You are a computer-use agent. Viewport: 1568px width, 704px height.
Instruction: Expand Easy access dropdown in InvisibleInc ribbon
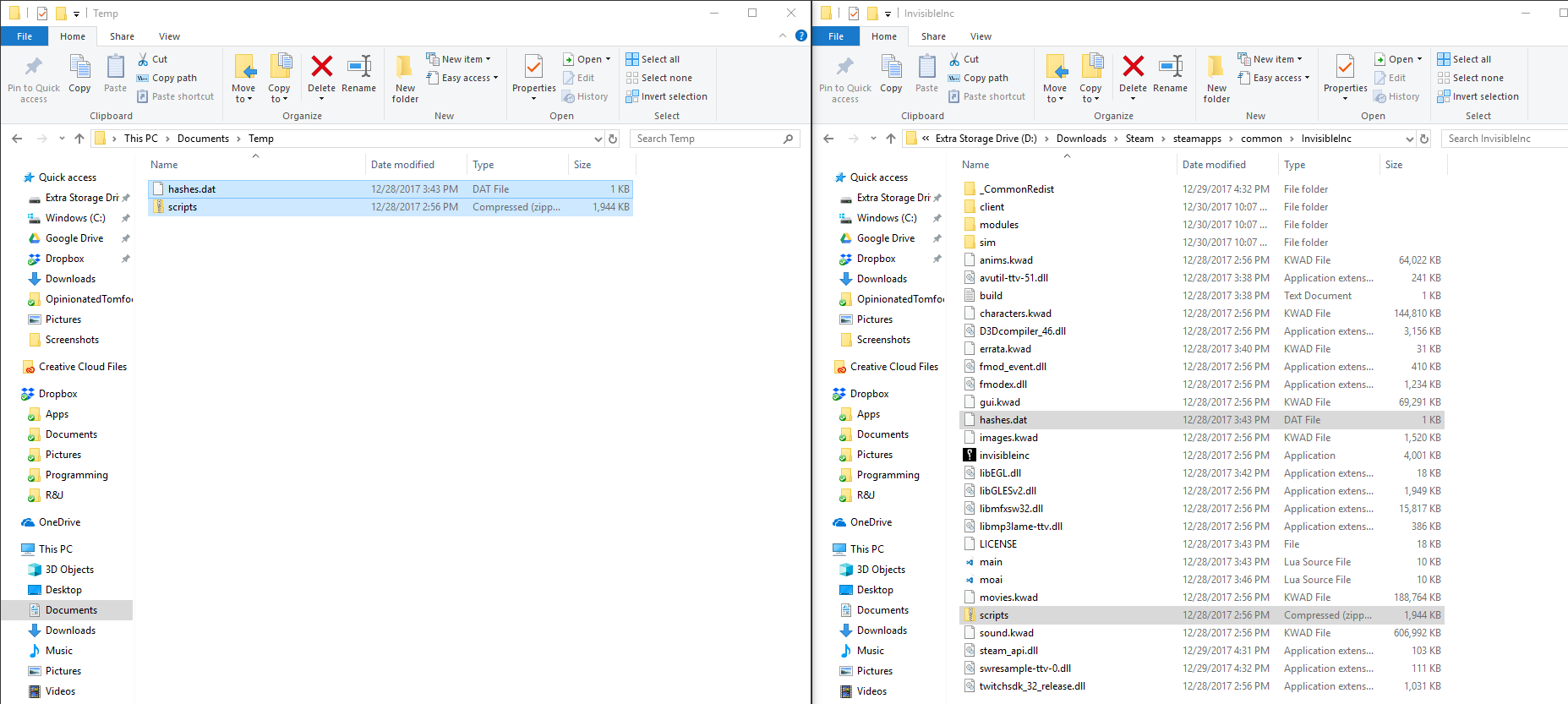click(x=1273, y=78)
